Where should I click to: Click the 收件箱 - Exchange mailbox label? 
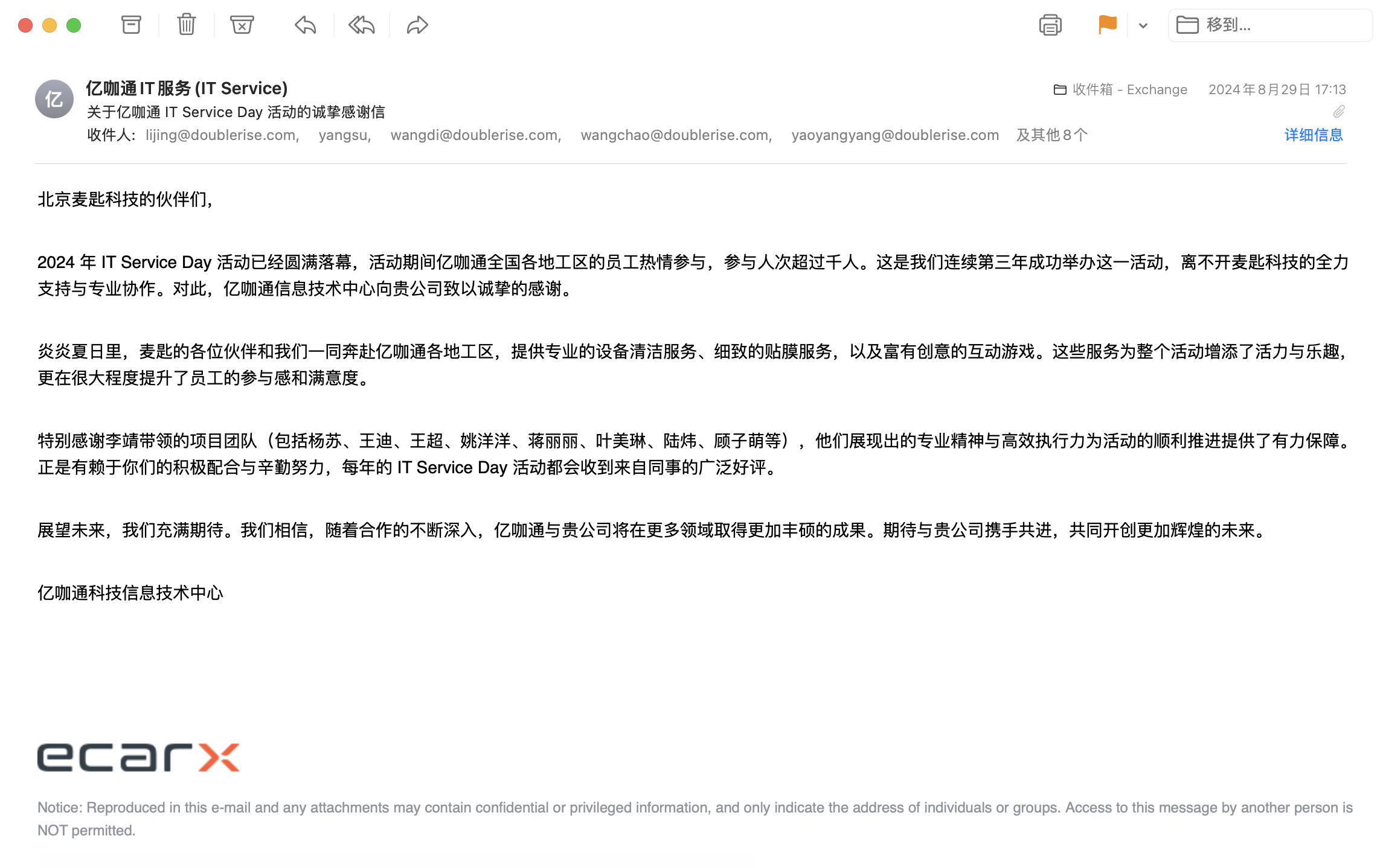point(1120,89)
